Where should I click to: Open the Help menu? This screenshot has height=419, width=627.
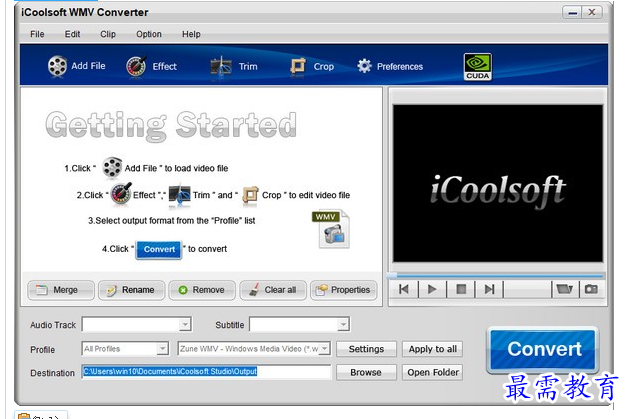point(191,34)
